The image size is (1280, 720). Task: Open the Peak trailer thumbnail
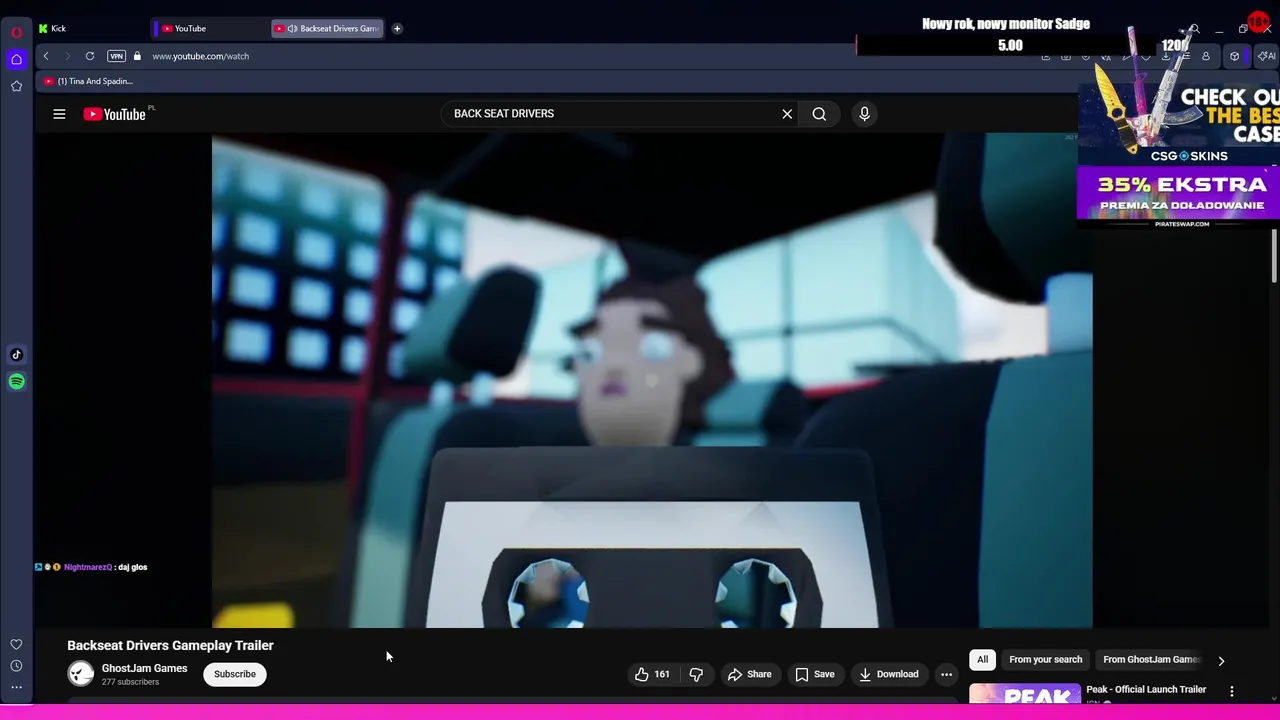pos(1025,693)
